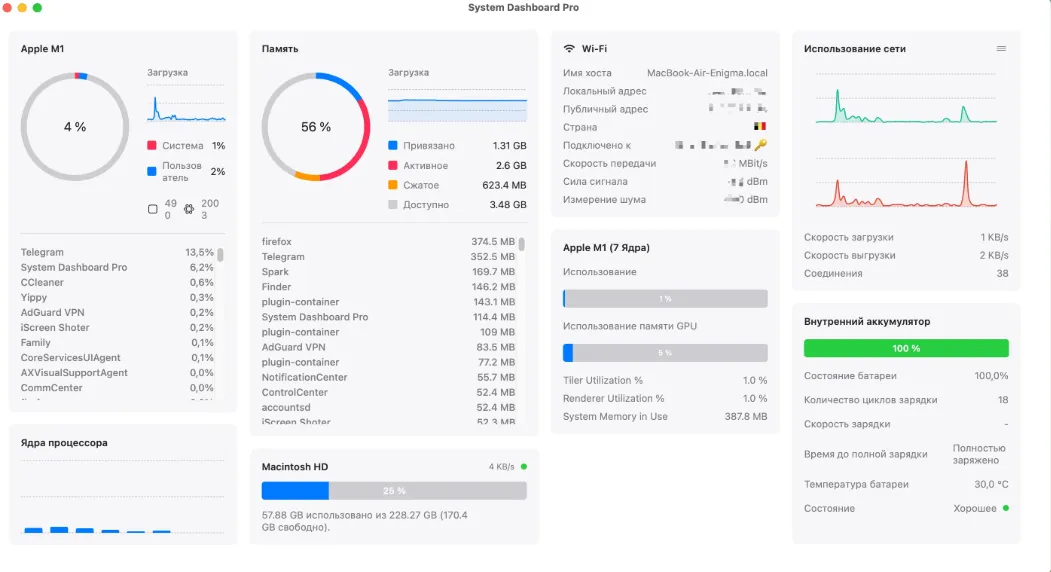The height and width of the screenshot is (572, 1051).
Task: Select CoreServicesUIAgent process row
Action: [117, 357]
